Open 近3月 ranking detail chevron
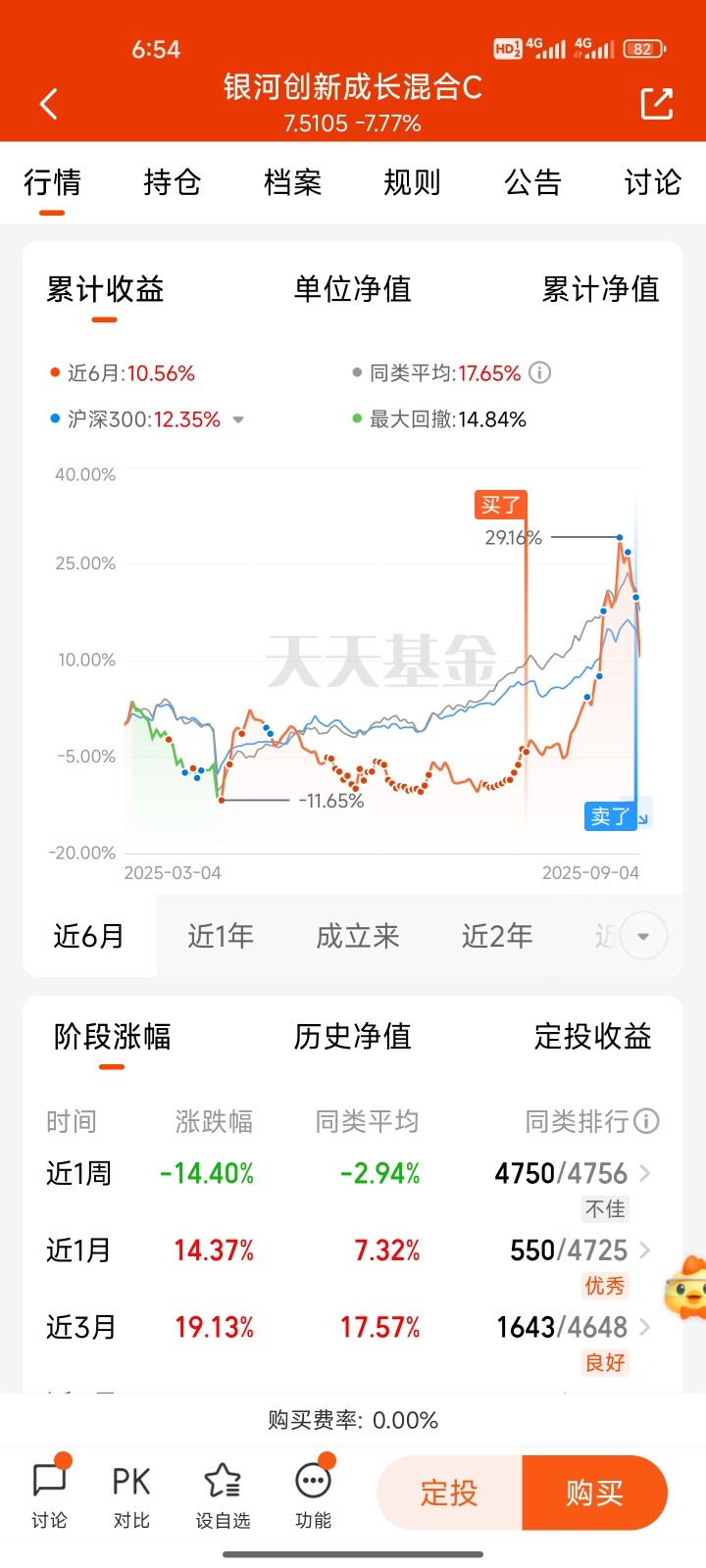Image resolution: width=706 pixels, height=1568 pixels. [645, 1327]
